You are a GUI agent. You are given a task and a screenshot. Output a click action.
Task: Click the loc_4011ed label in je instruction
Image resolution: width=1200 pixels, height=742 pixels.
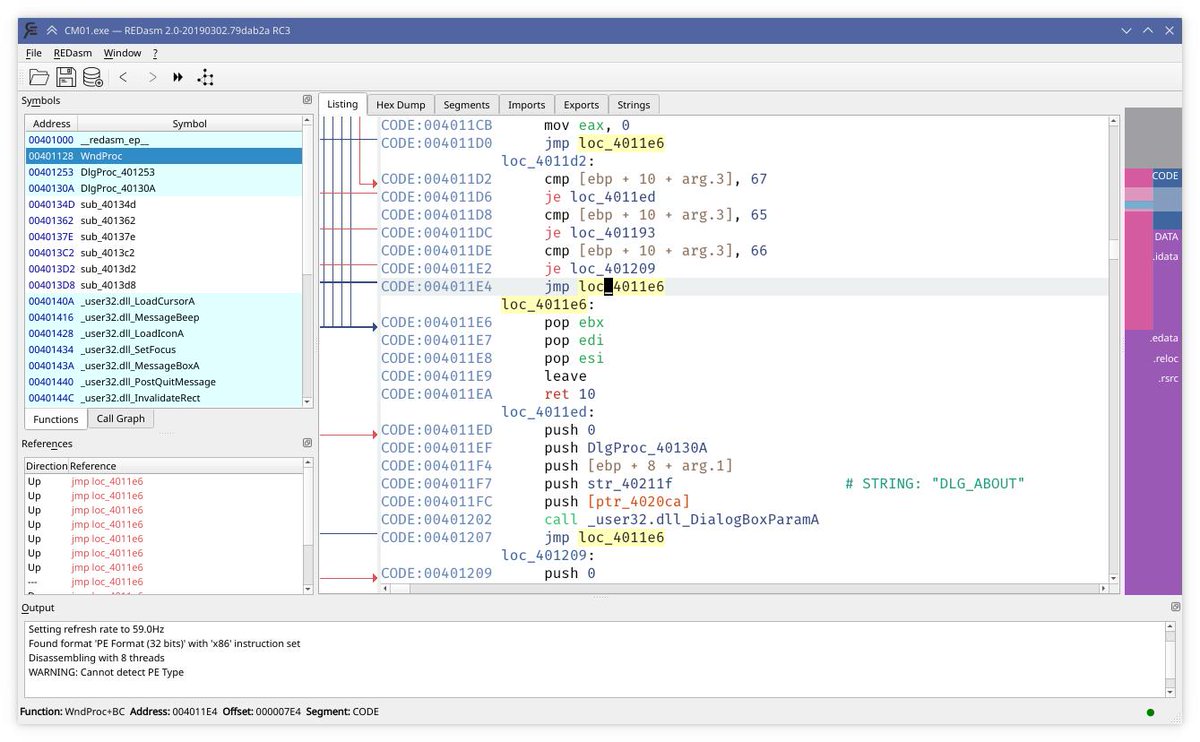(613, 197)
